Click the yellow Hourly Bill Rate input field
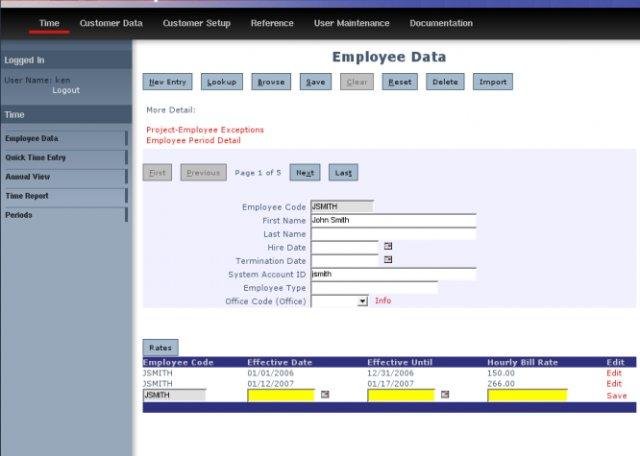 527,395
